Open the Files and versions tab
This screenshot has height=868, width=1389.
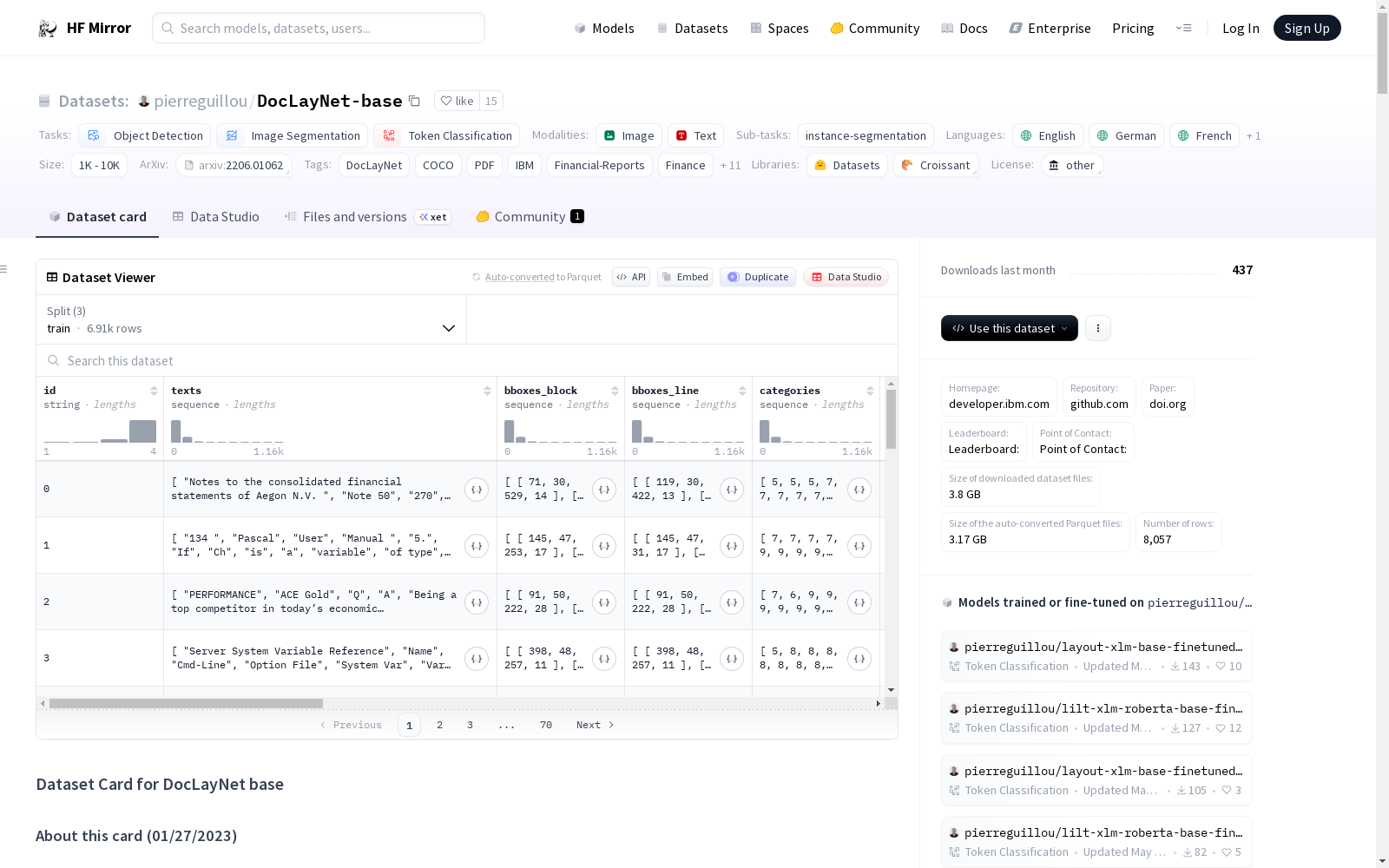coord(367,217)
